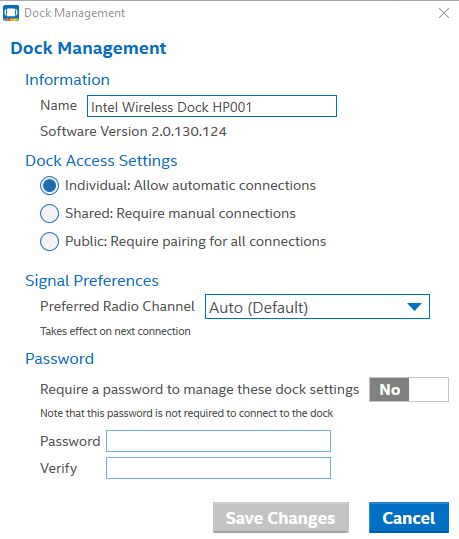Click the blue dropdown arrow for radio channel
This screenshot has height=539, width=459.
pos(414,307)
